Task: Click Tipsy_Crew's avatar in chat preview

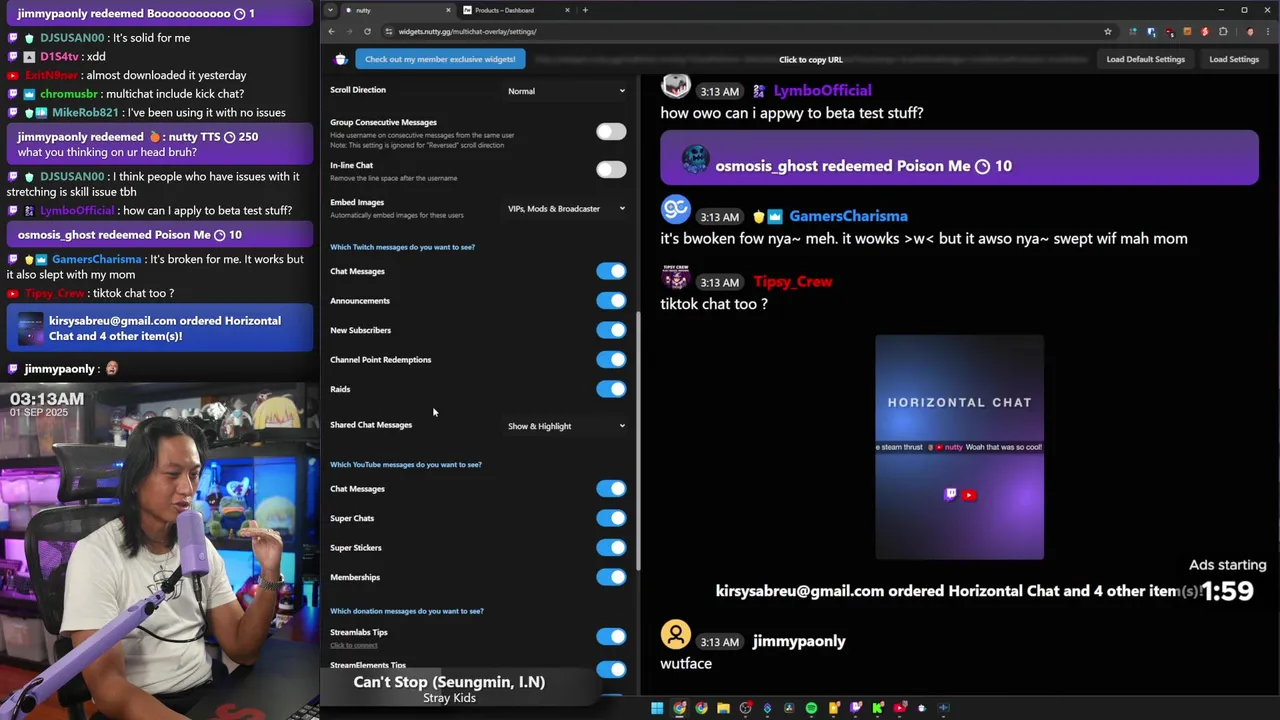Action: [676, 275]
